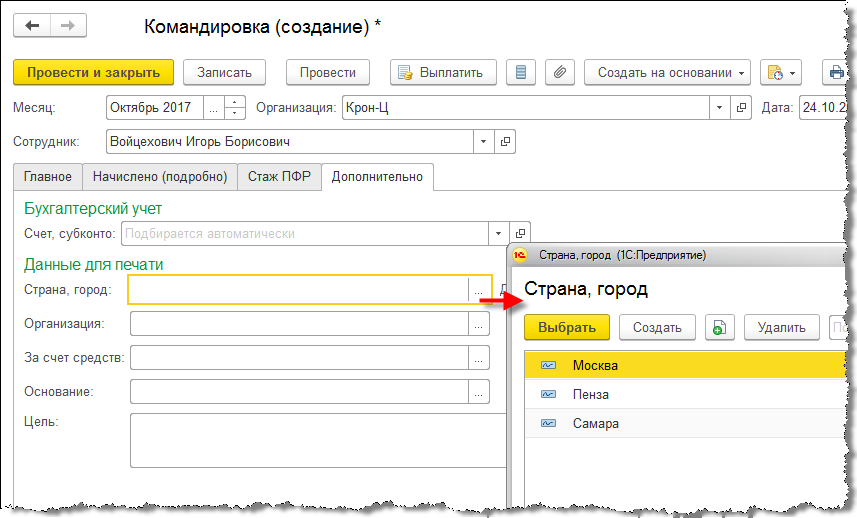857x518 pixels.
Task: Click the month stepper arrows
Action: pyautogui.click(x=235, y=107)
